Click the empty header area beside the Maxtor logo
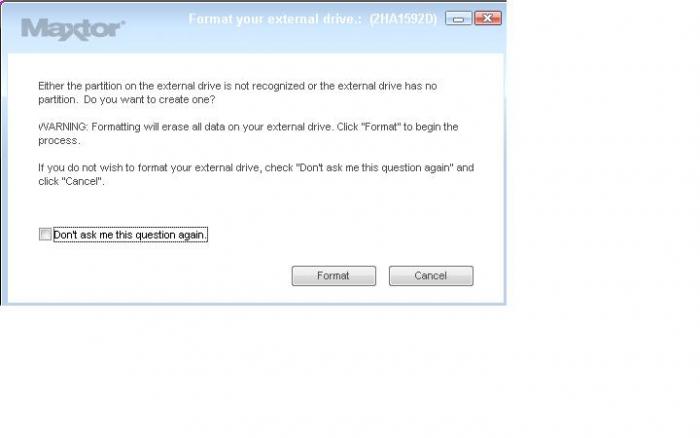Image resolution: width=700 pixels, height=438 pixels. pyautogui.click(x=156, y=33)
